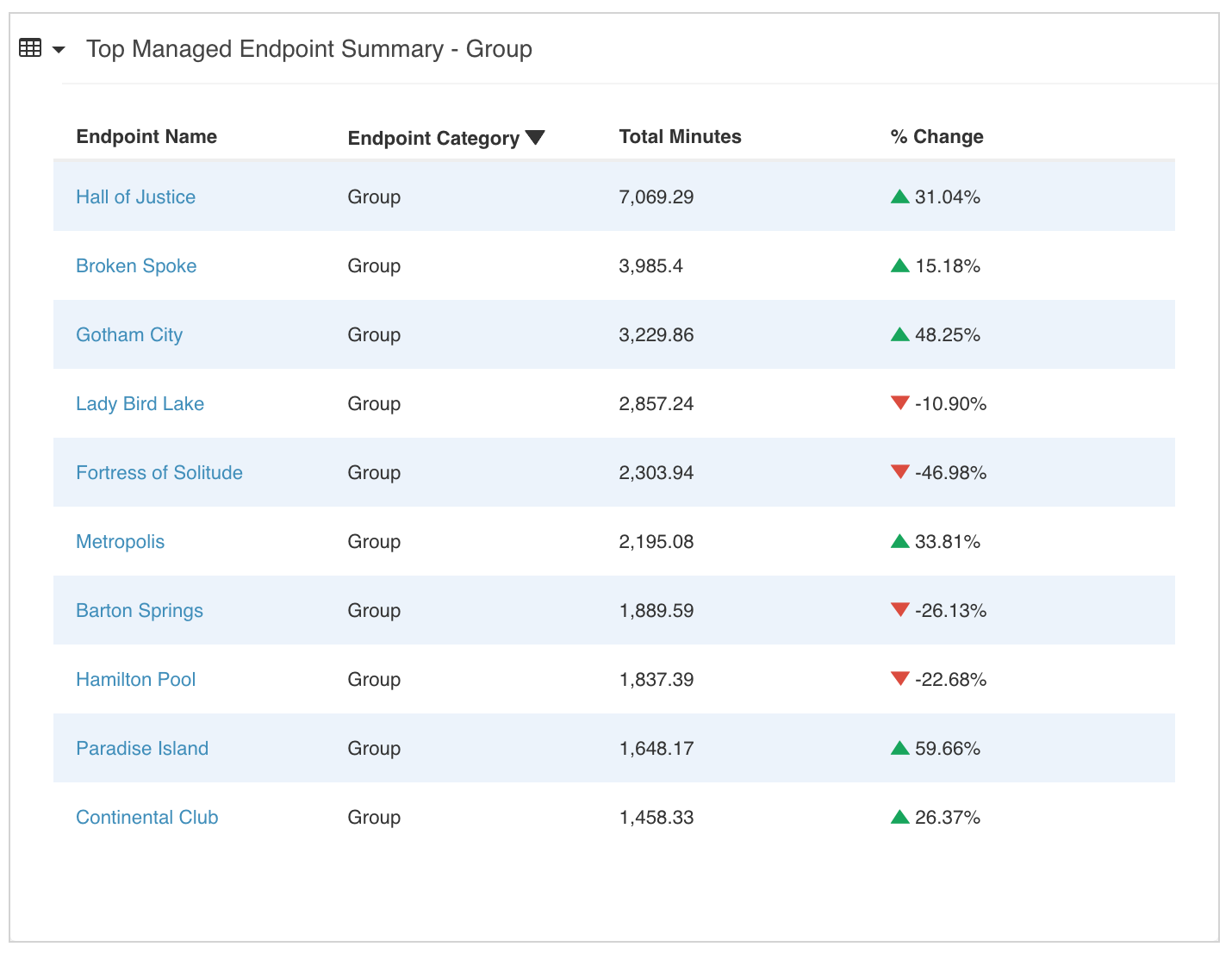Screen dimensions: 1232x953
Task: Open Fortress of Solitude endpoint
Action: tap(159, 472)
